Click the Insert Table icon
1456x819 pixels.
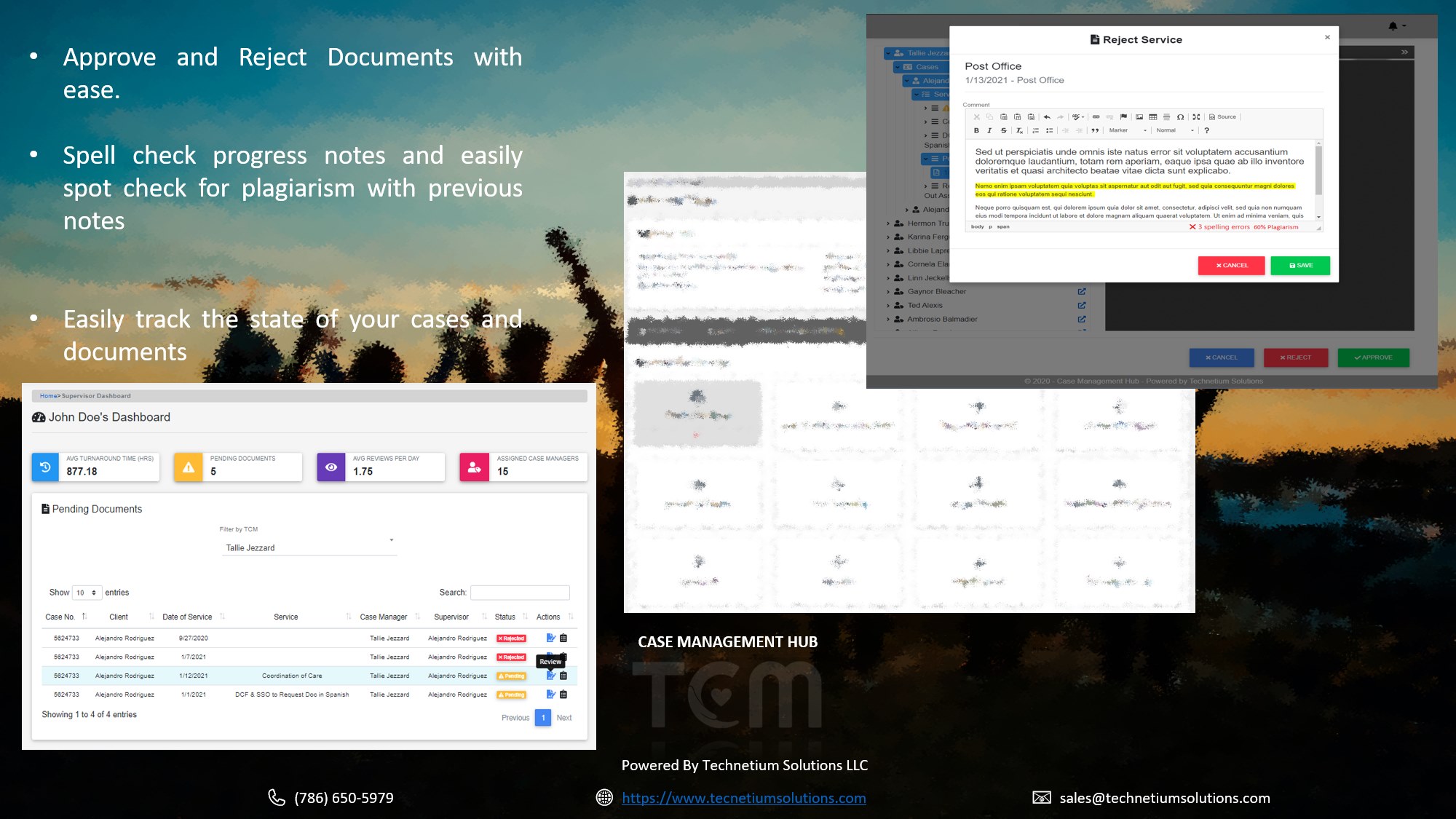[1152, 117]
